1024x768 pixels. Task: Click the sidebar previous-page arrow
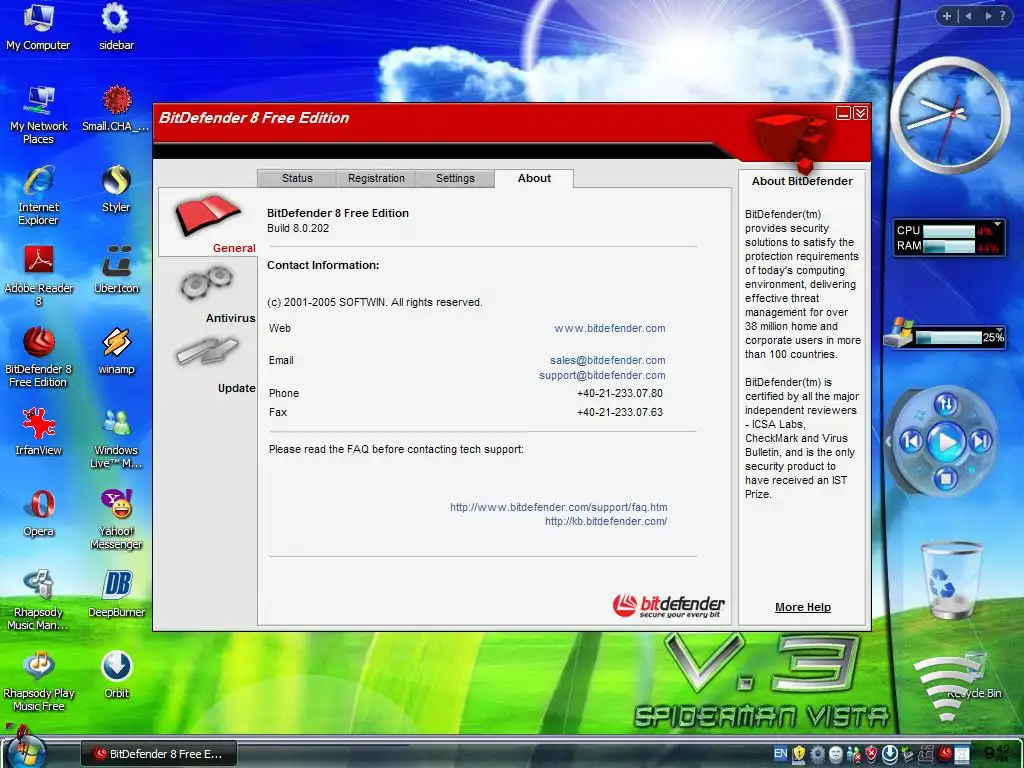(968, 16)
